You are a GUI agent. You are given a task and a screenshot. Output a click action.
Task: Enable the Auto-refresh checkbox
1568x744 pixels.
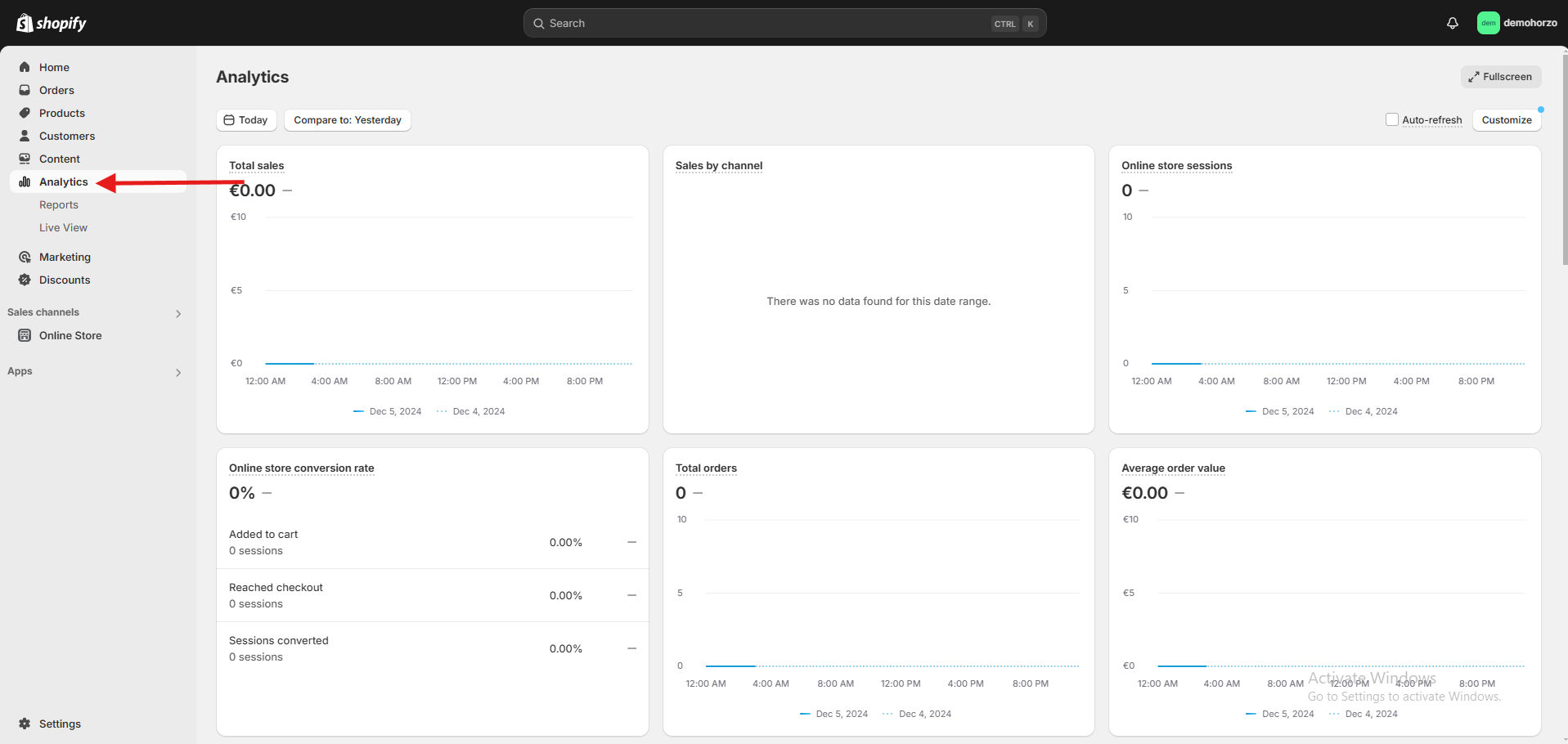1391,119
